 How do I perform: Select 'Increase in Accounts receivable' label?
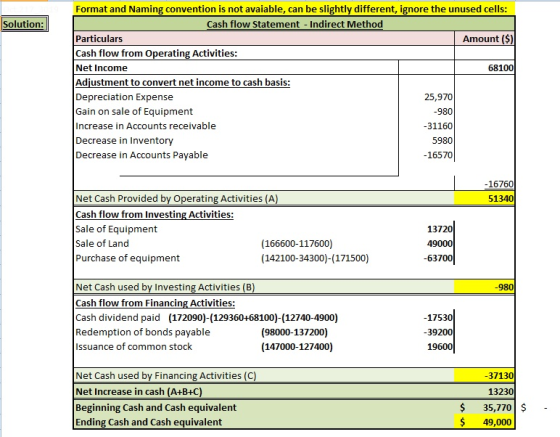point(145,126)
